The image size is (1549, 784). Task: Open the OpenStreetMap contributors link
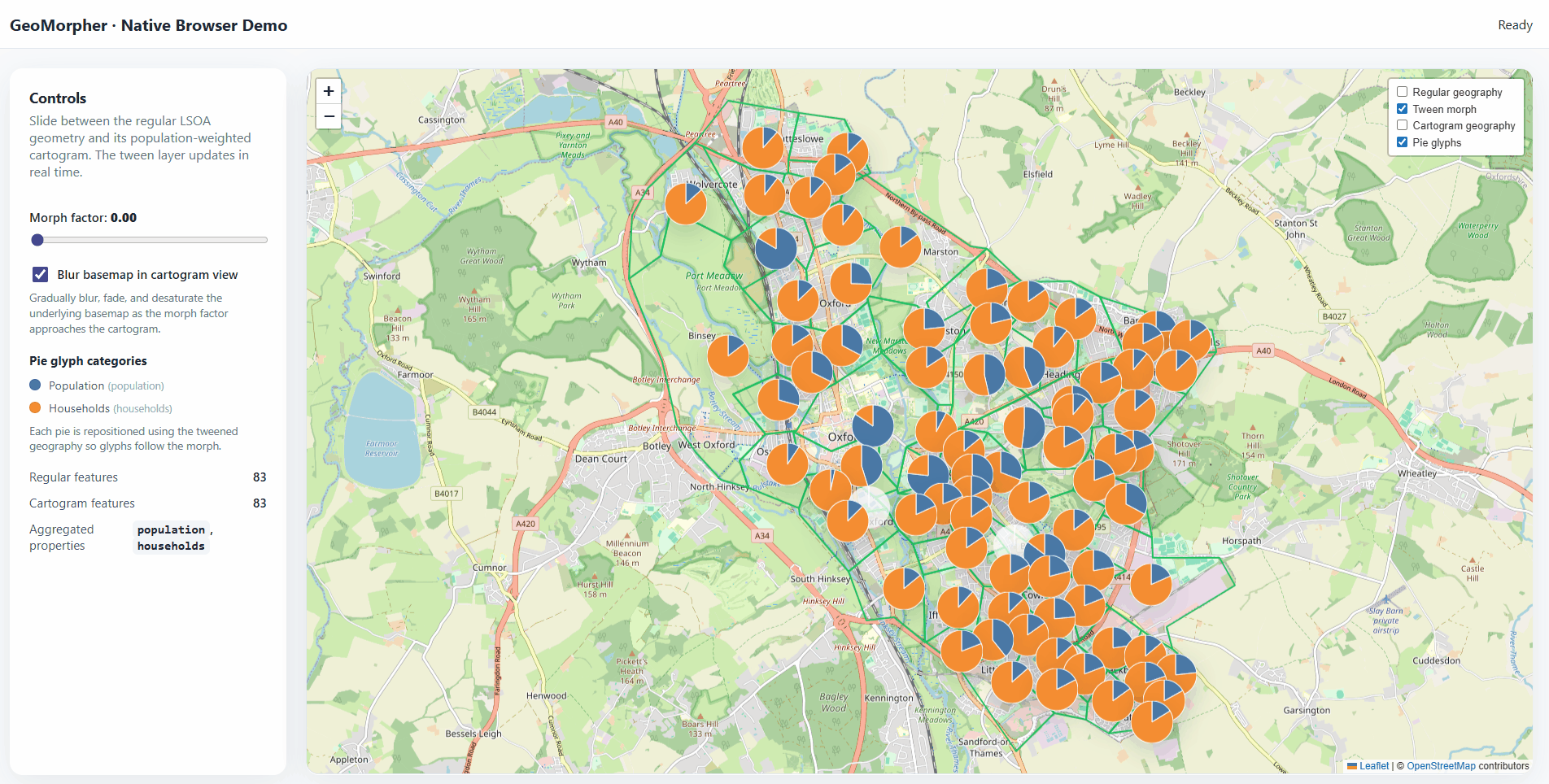click(x=1440, y=766)
